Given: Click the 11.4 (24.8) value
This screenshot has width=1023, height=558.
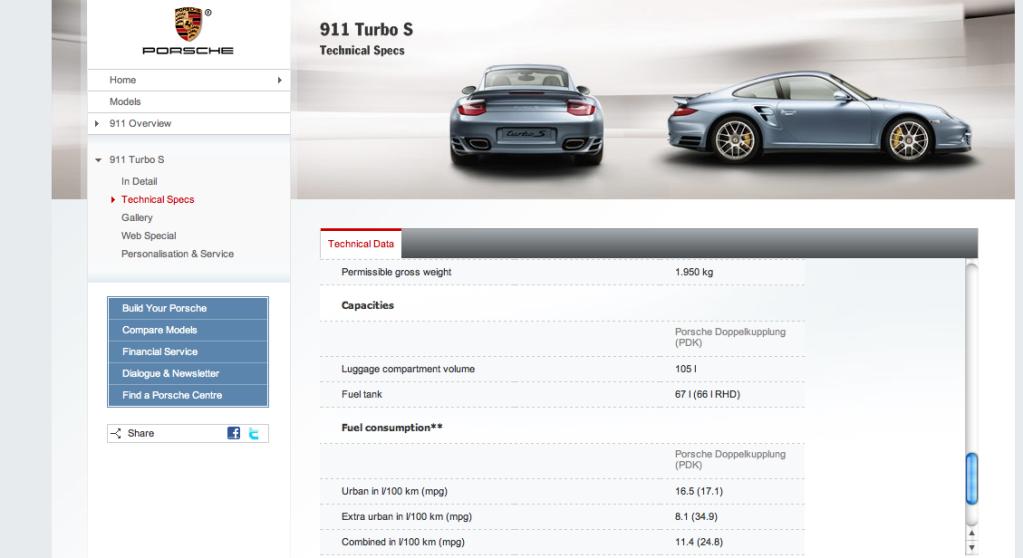Looking at the screenshot, I should coord(699,542).
